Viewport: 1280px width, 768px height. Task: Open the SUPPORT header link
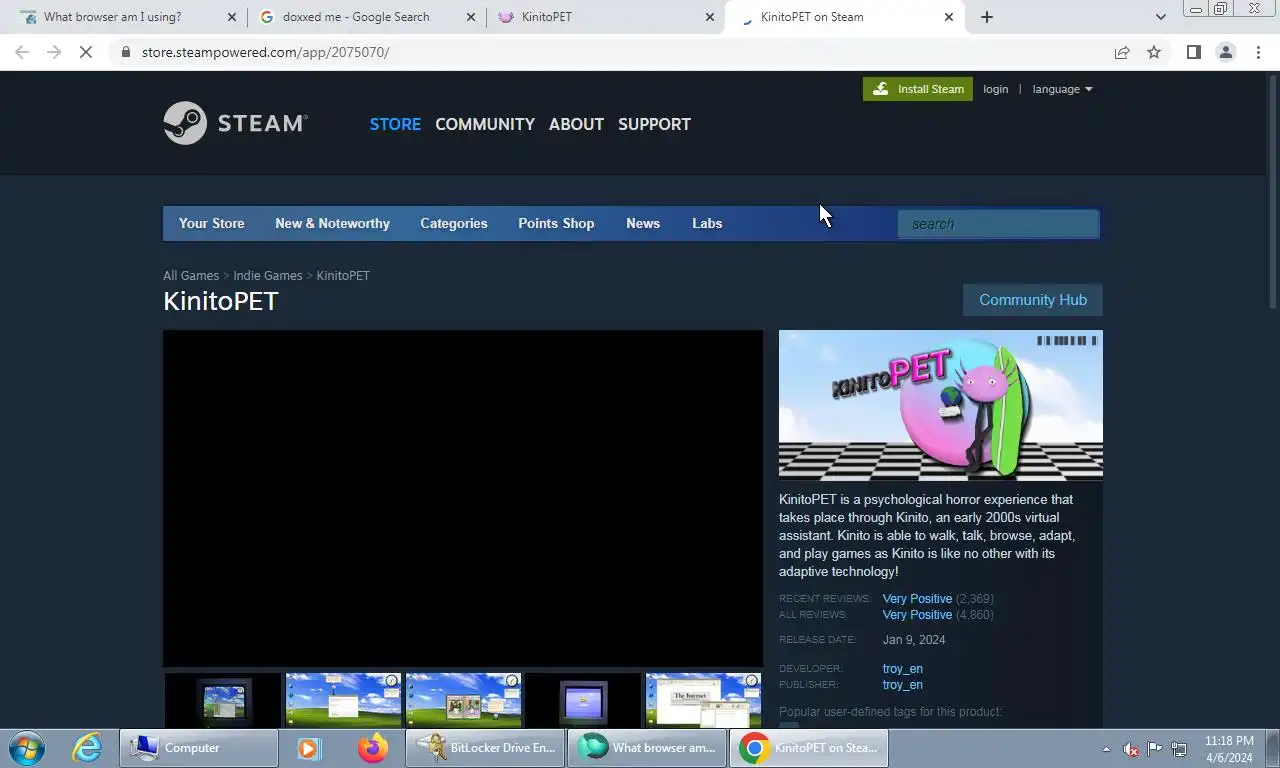click(654, 124)
